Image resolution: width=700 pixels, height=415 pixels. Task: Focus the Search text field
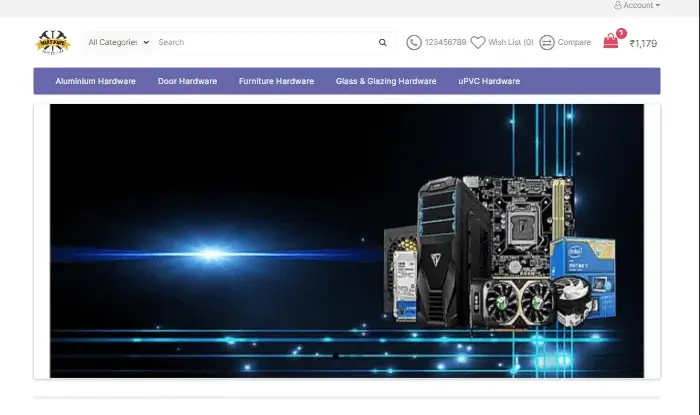265,43
